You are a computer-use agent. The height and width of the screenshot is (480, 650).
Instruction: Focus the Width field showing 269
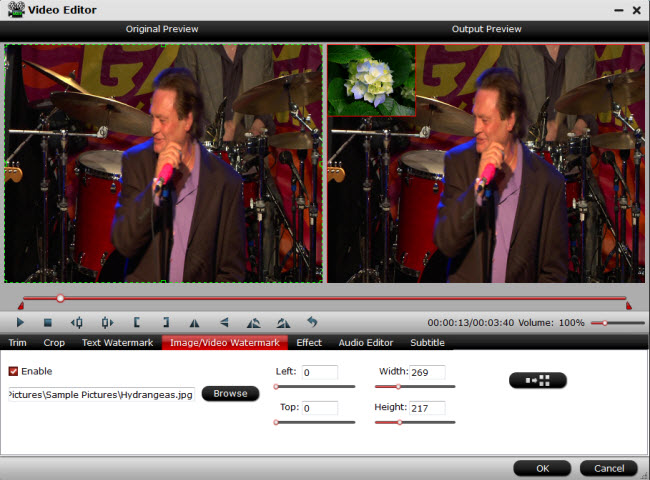pos(427,372)
